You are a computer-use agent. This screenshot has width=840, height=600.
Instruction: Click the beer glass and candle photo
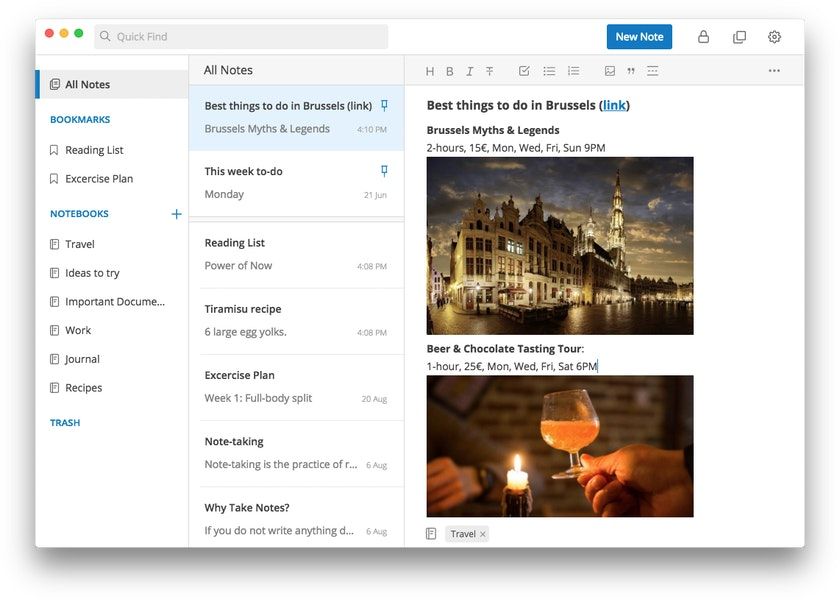(560, 446)
